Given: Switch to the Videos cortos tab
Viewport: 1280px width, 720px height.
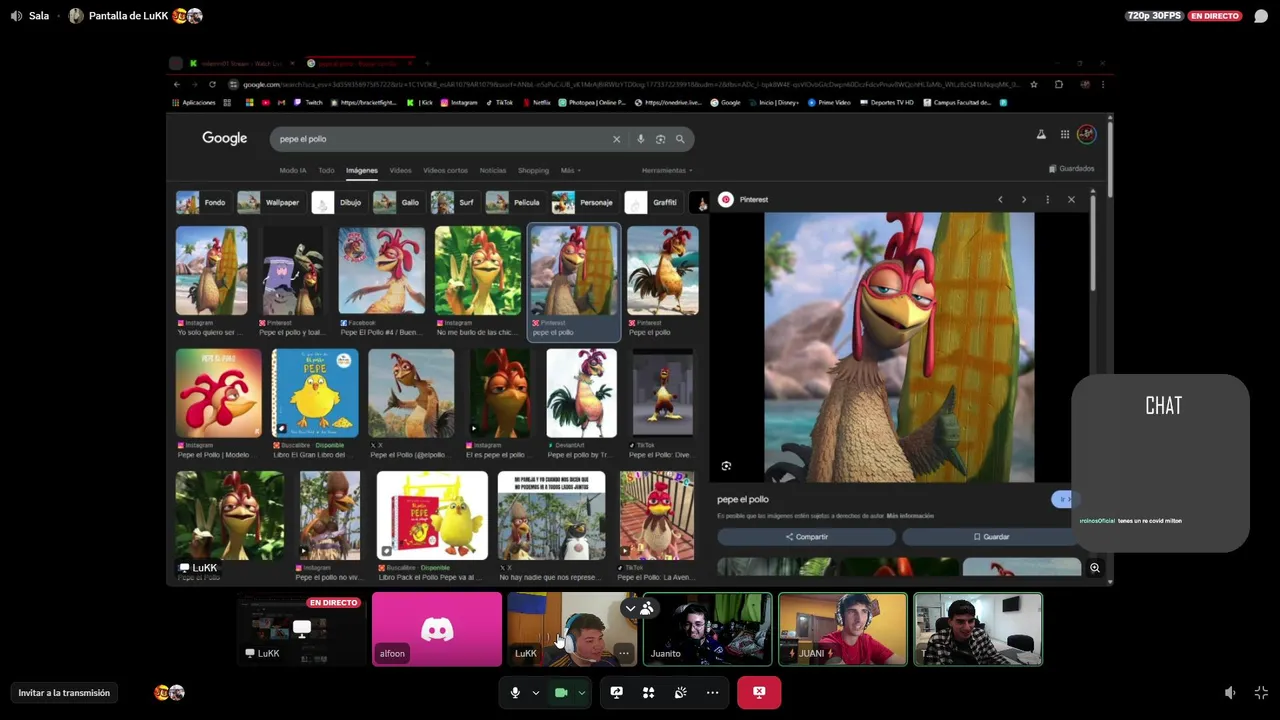Looking at the screenshot, I should coord(445,170).
